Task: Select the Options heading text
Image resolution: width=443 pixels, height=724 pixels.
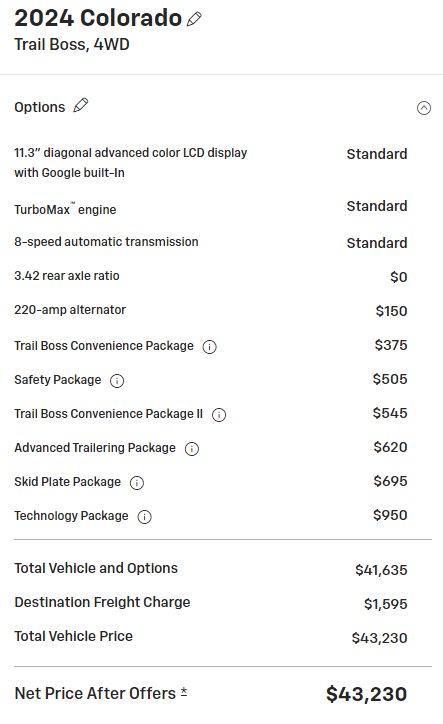Action: click(x=40, y=107)
